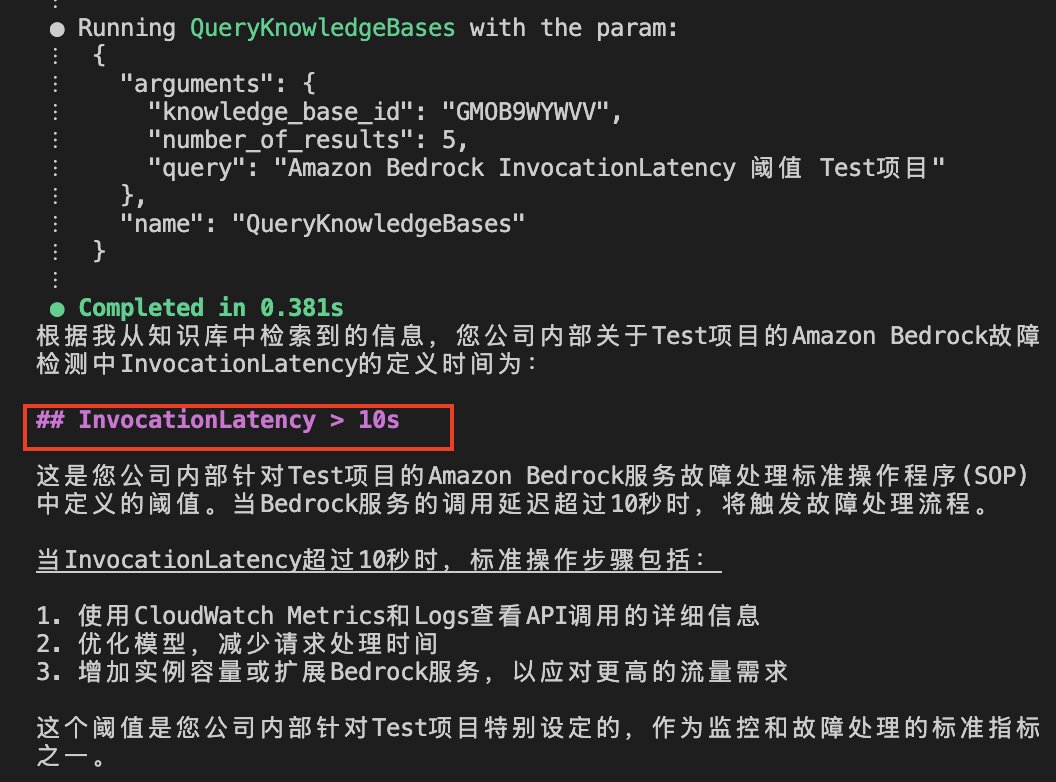Click the "arguments" key in JSON
The height and width of the screenshot is (782, 1056).
click(x=196, y=84)
